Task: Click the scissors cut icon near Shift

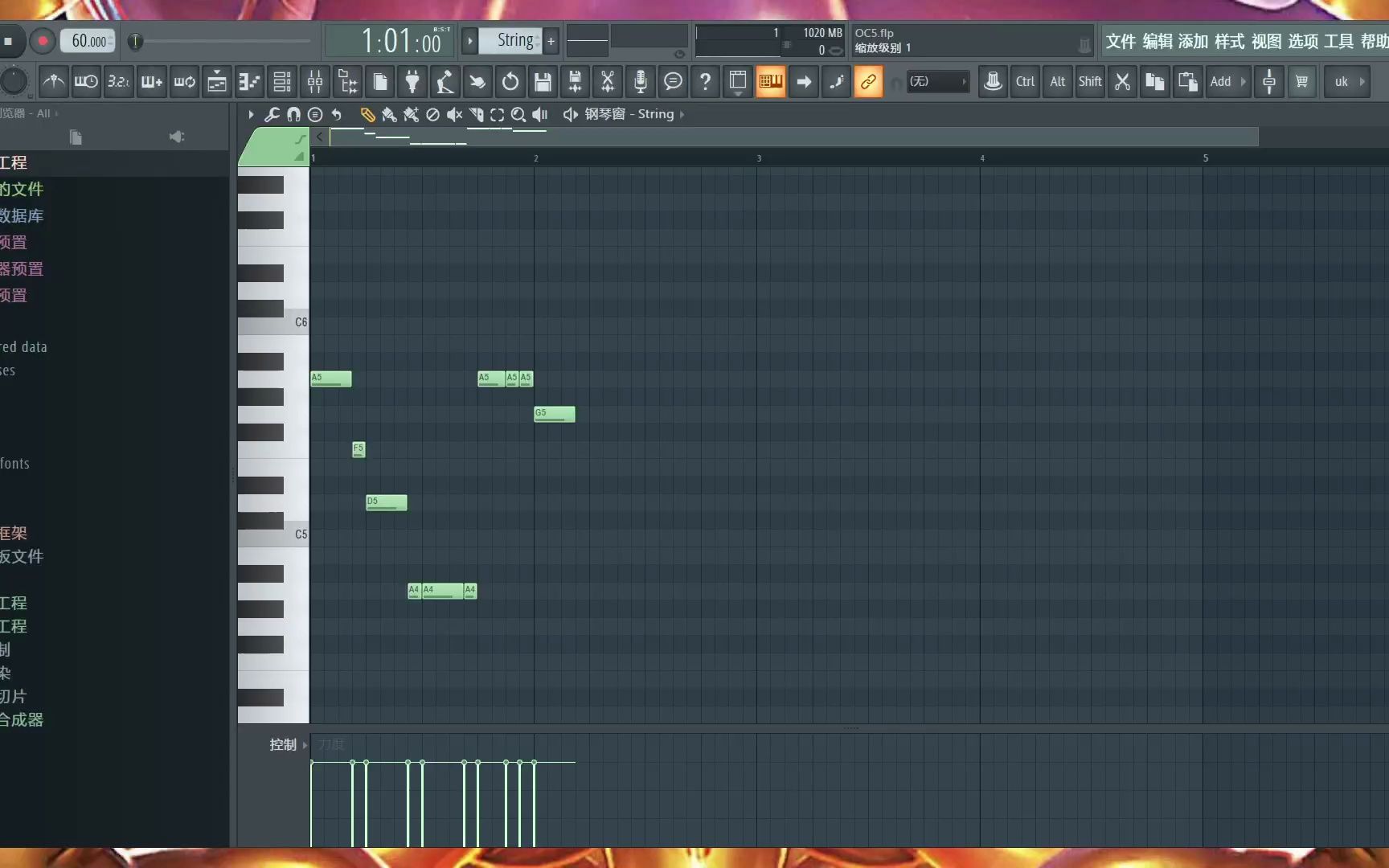Action: point(1123,82)
